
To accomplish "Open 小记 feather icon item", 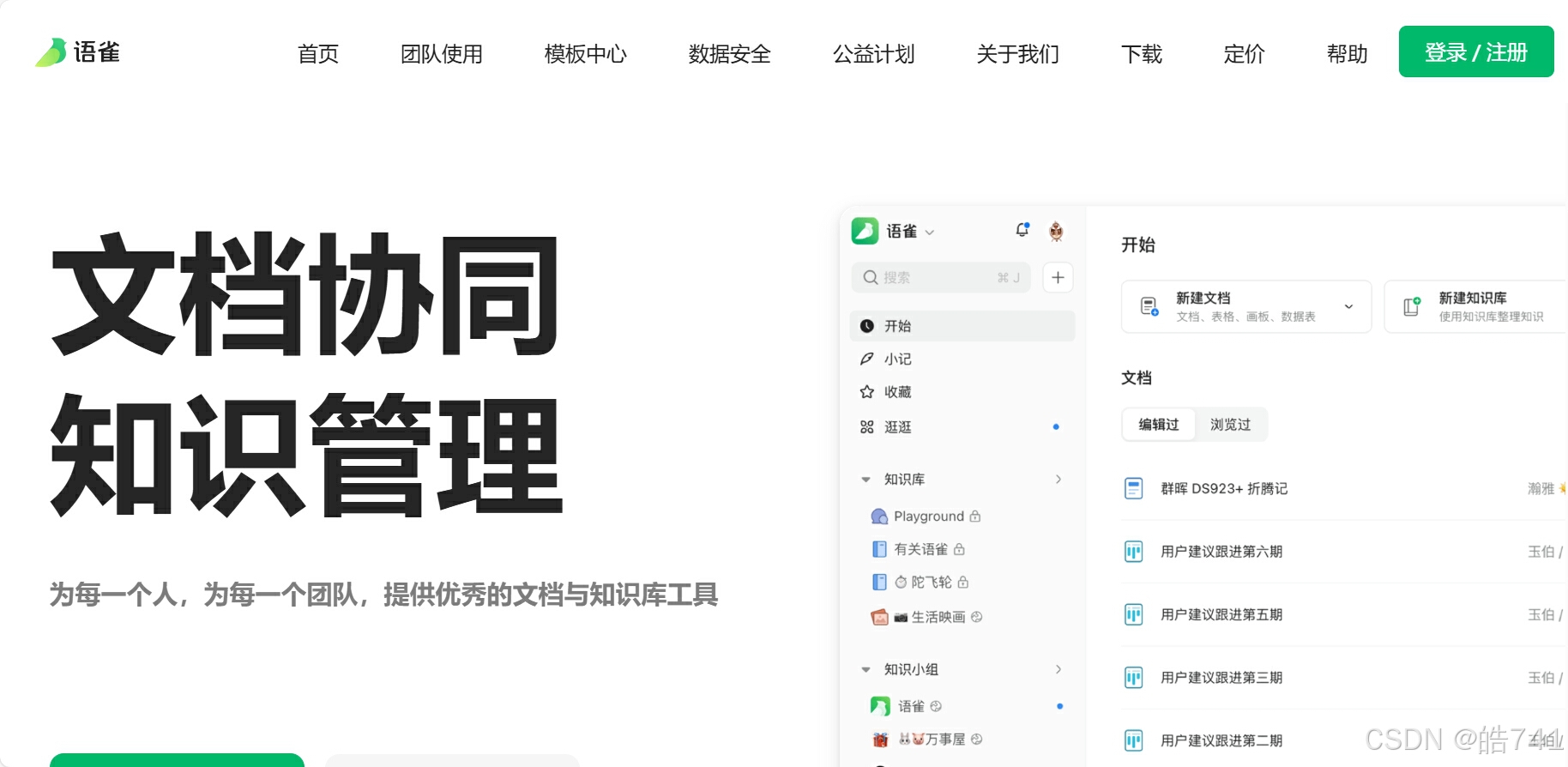I will click(867, 359).
